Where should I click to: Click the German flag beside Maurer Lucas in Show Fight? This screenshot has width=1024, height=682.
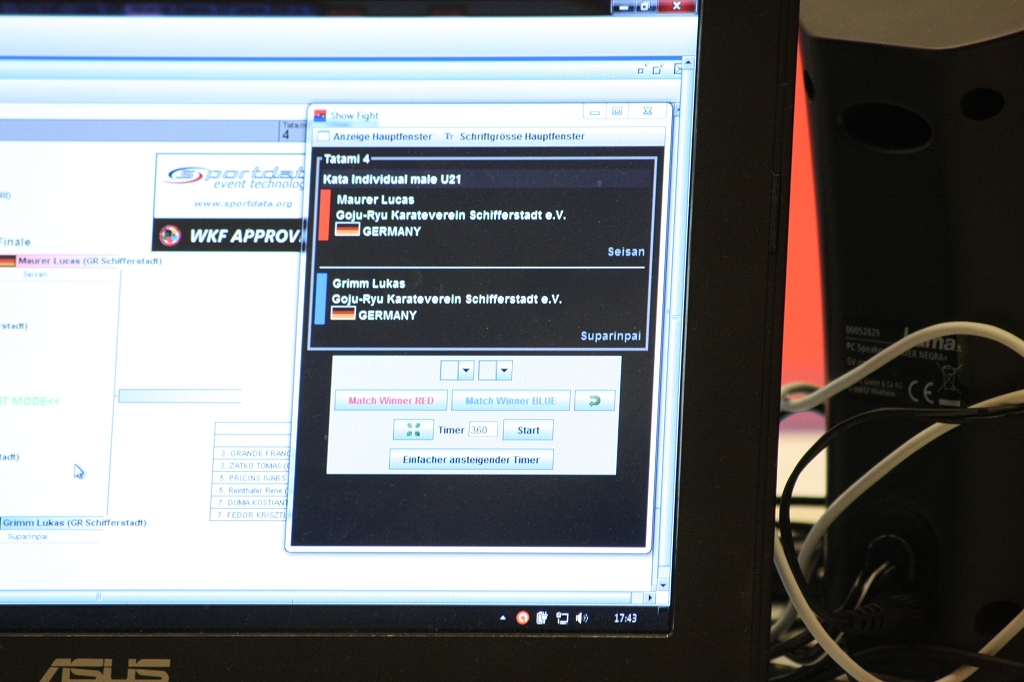347,229
